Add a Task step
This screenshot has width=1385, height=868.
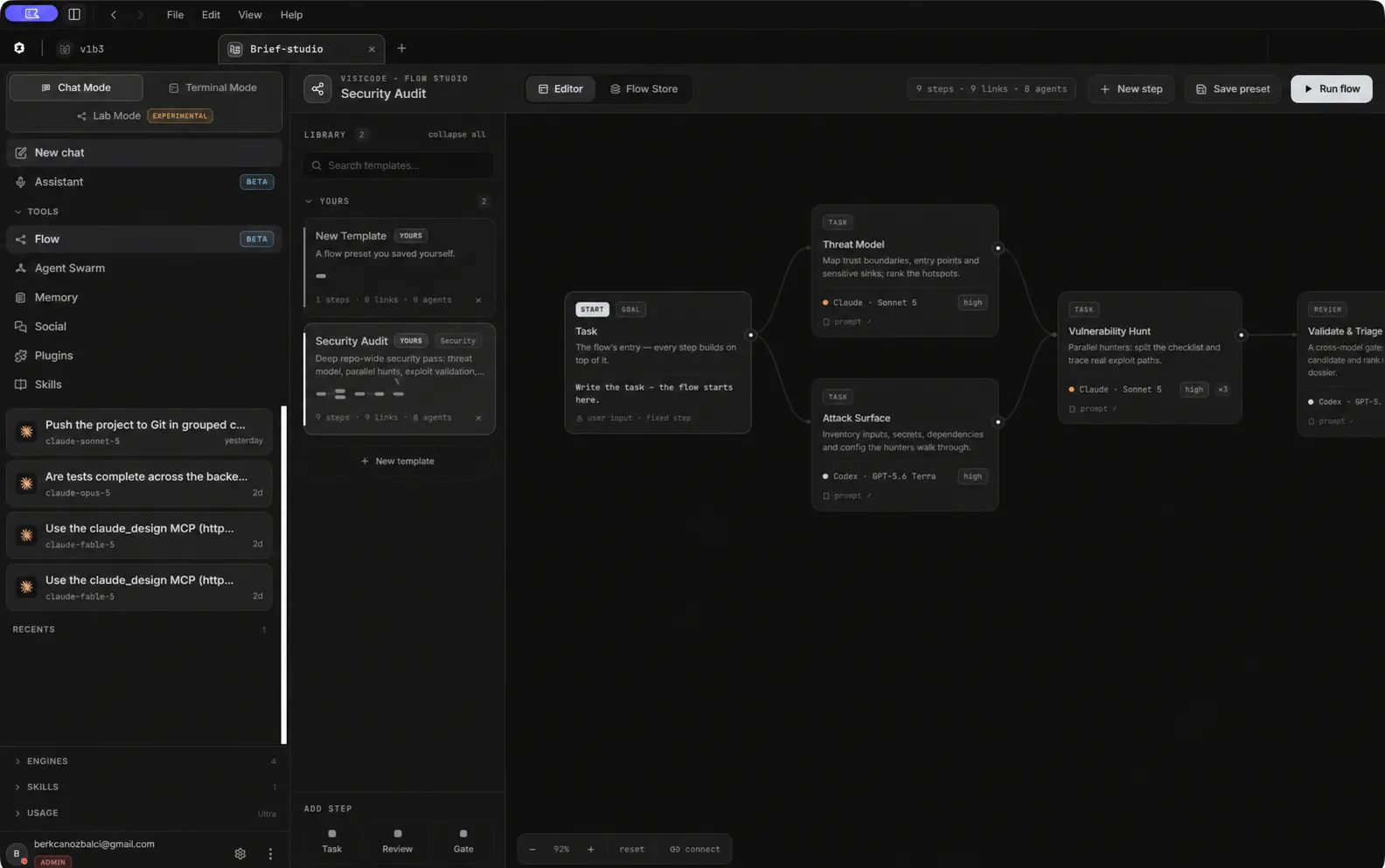(x=331, y=841)
